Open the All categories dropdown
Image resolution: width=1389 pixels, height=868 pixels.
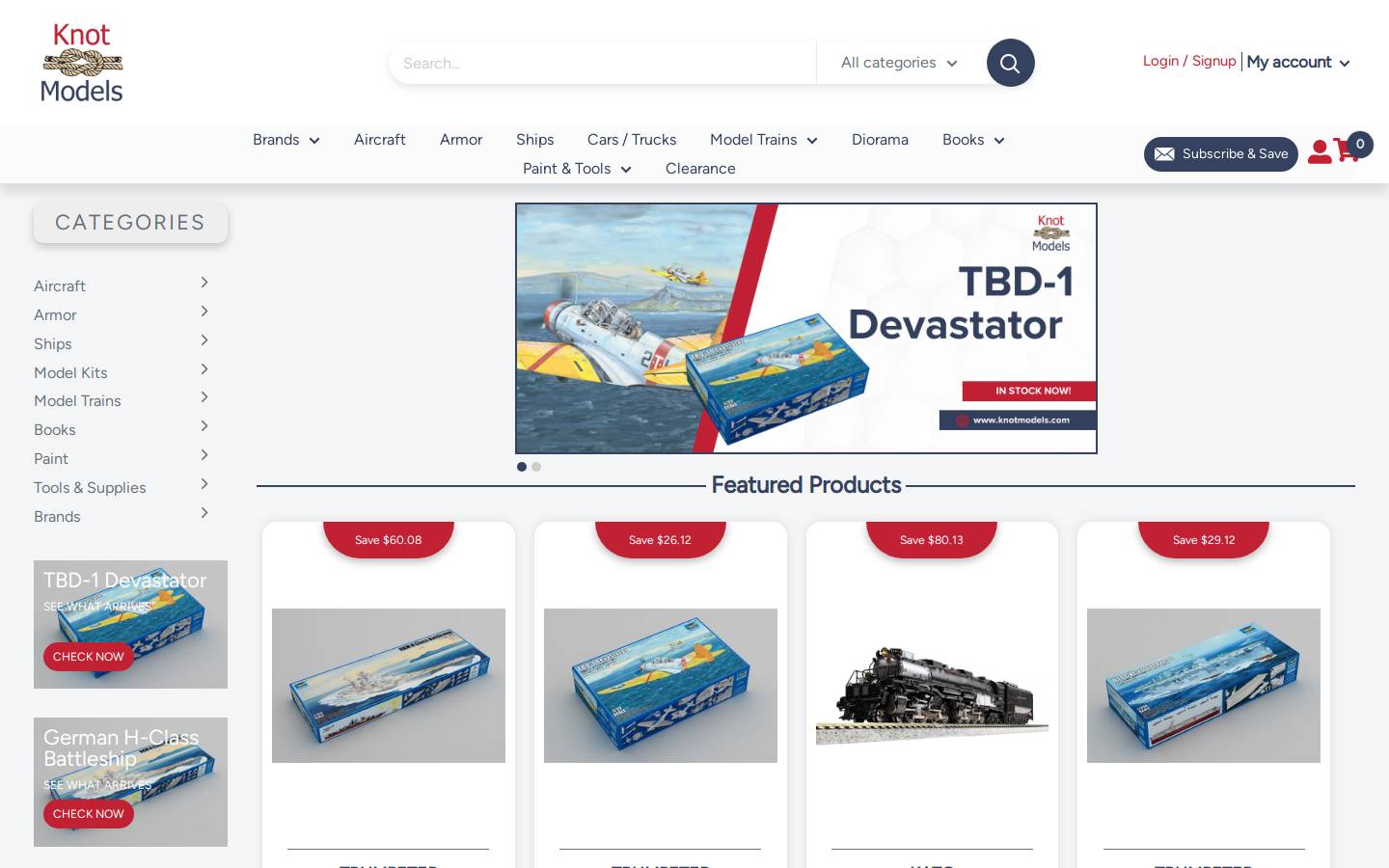pos(900,63)
